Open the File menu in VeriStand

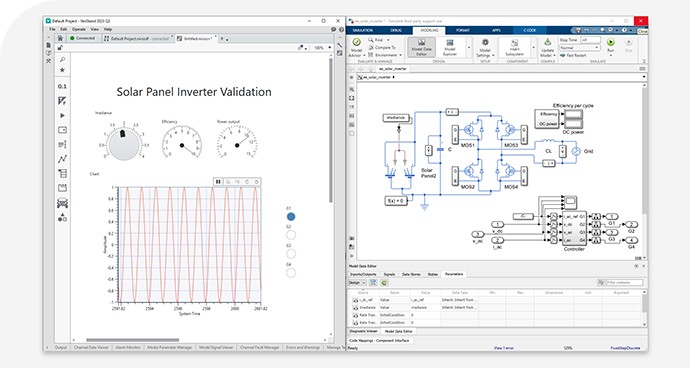pos(52,29)
